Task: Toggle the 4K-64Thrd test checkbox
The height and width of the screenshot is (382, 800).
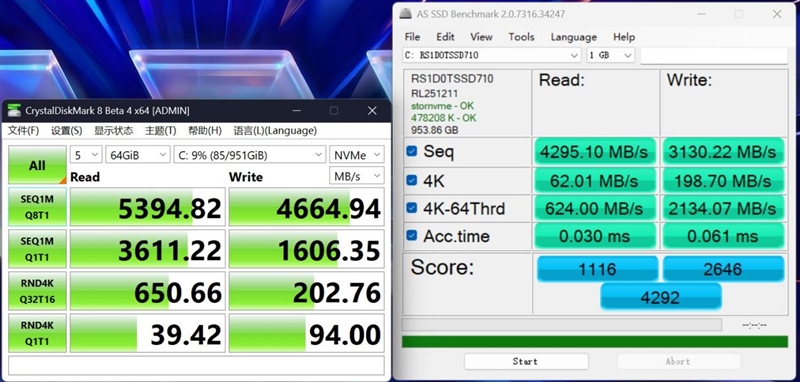Action: pos(412,208)
